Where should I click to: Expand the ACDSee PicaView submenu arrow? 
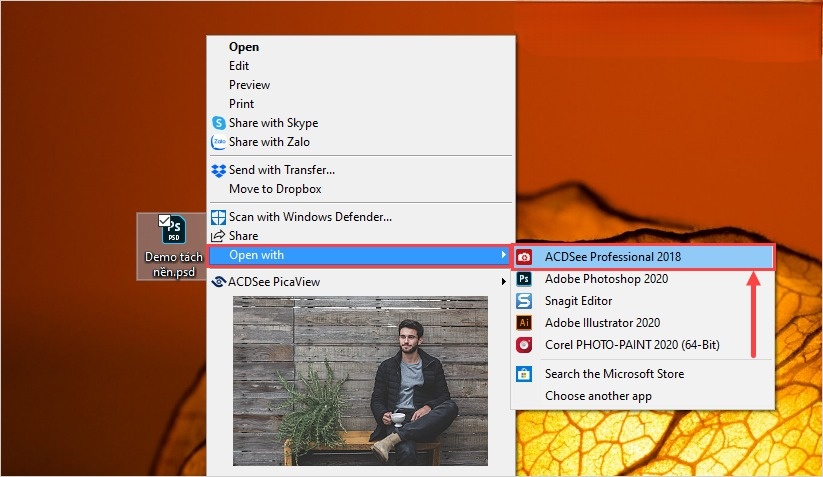tap(503, 282)
